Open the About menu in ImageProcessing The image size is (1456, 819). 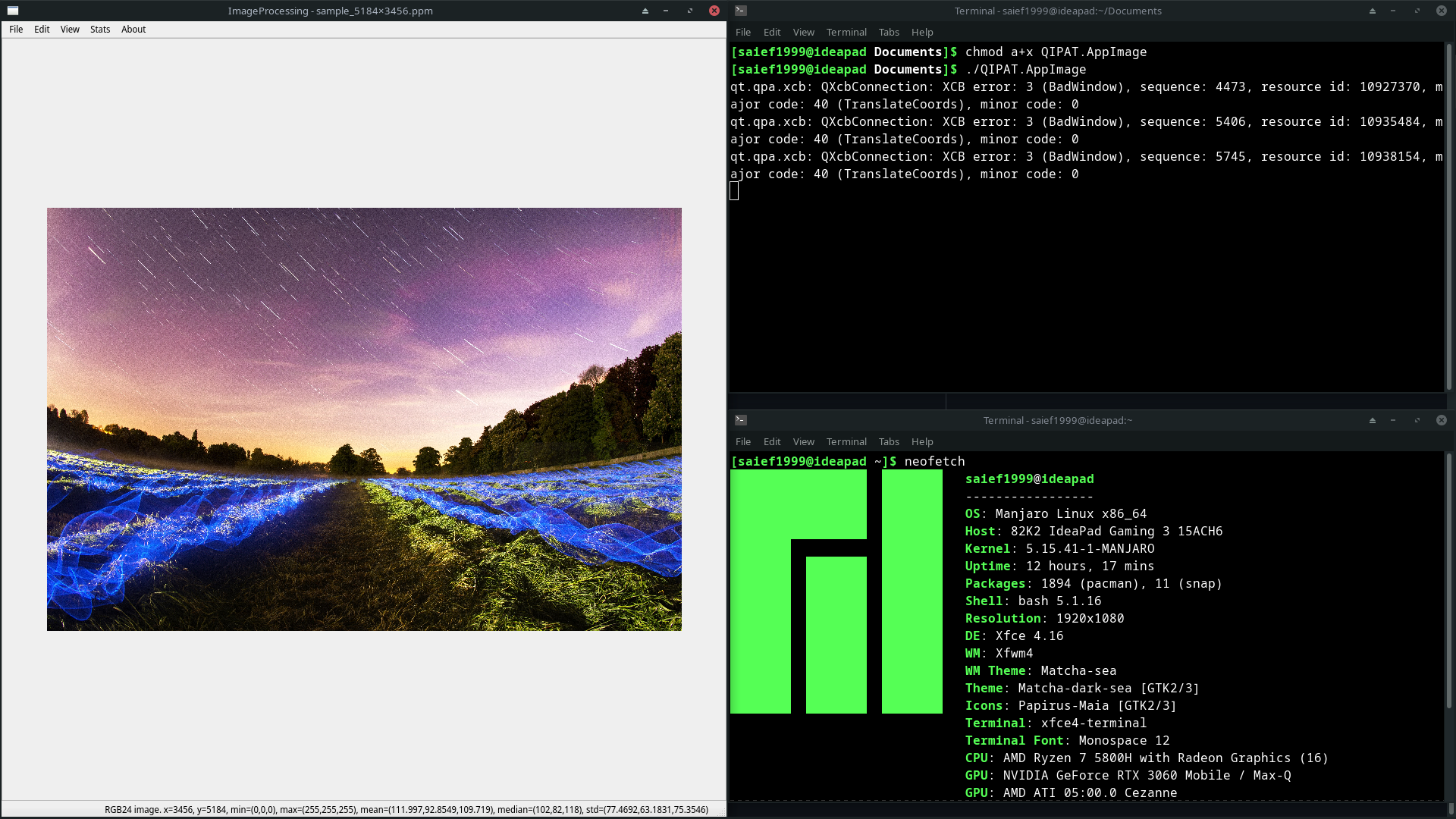(x=133, y=30)
